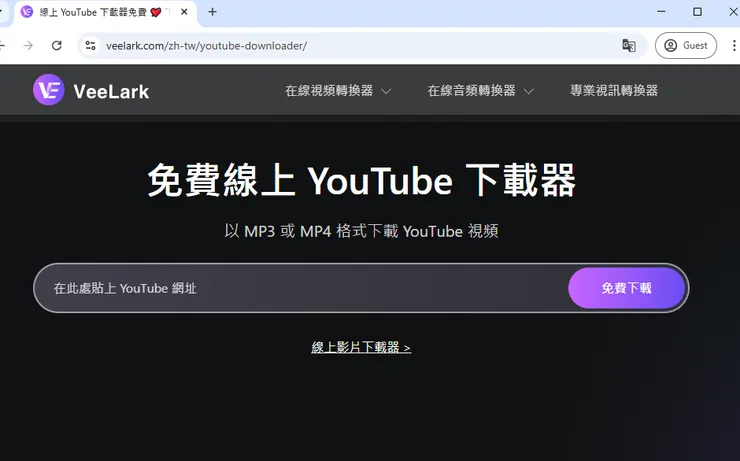740x461 pixels.
Task: Click the subtitle 以 MP3 或 MP4 格式下載 YouTube 視頻
Action: 362,231
